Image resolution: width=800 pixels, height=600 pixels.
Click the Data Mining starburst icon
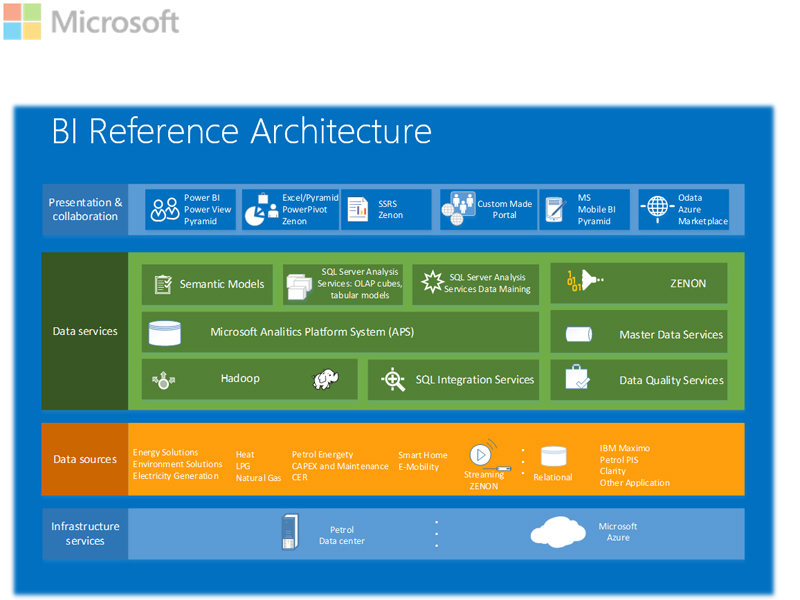click(x=433, y=282)
